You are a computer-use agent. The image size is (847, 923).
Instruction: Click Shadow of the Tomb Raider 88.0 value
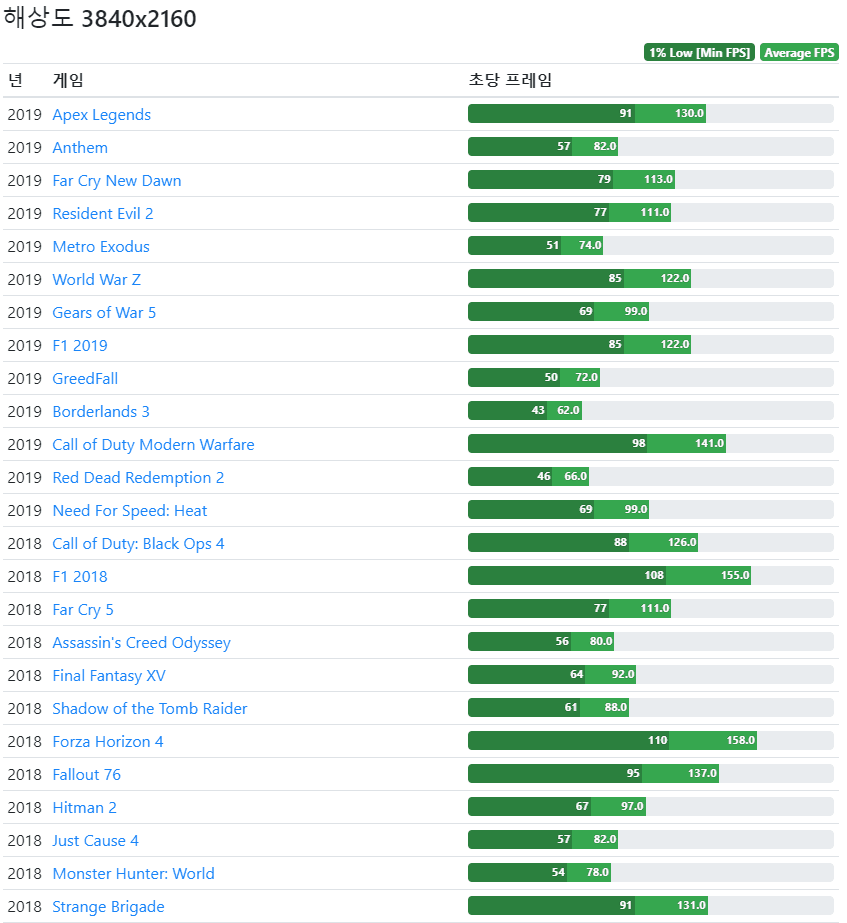pos(616,707)
